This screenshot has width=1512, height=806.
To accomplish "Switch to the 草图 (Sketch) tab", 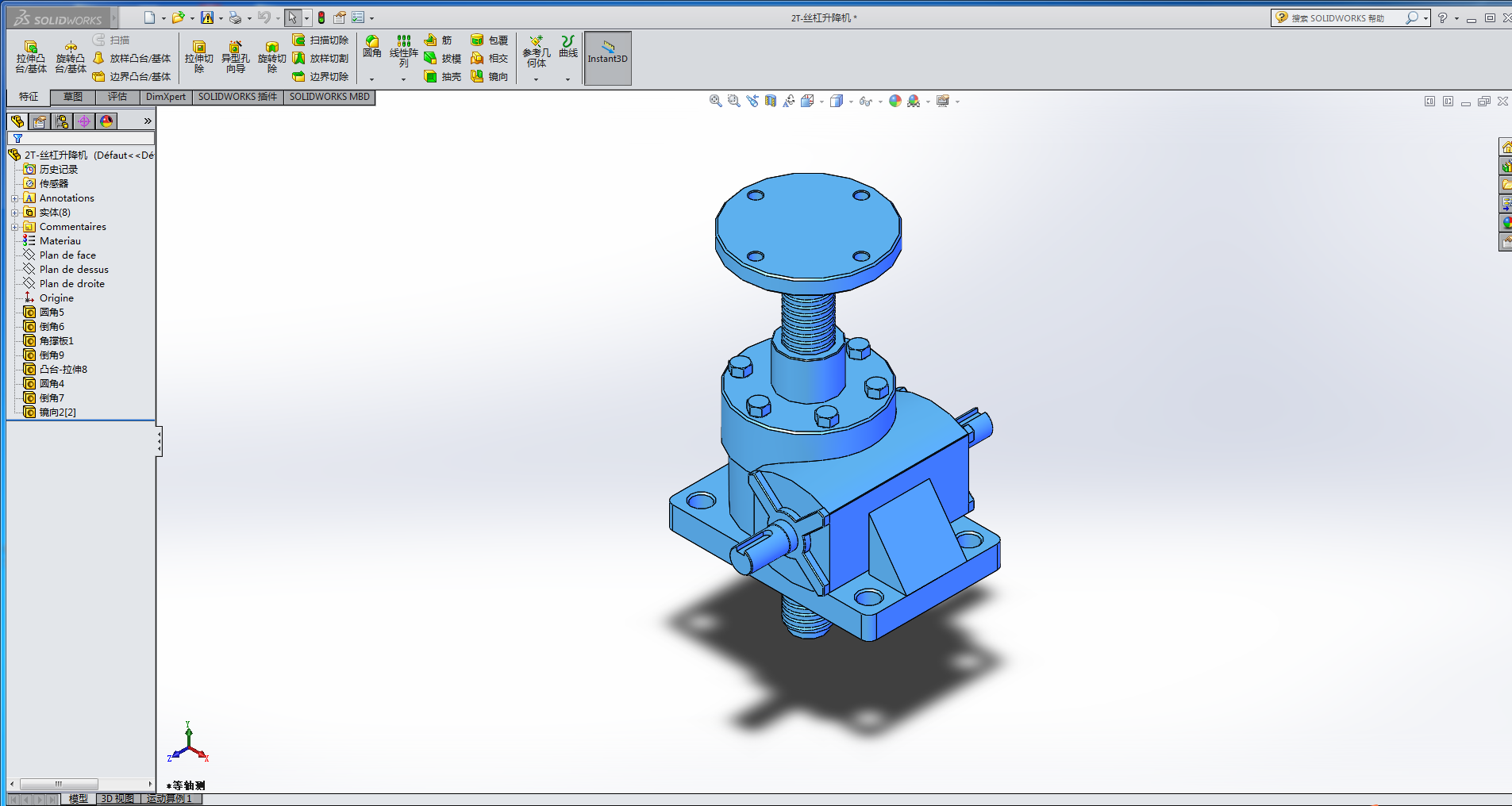I will pos(73,97).
